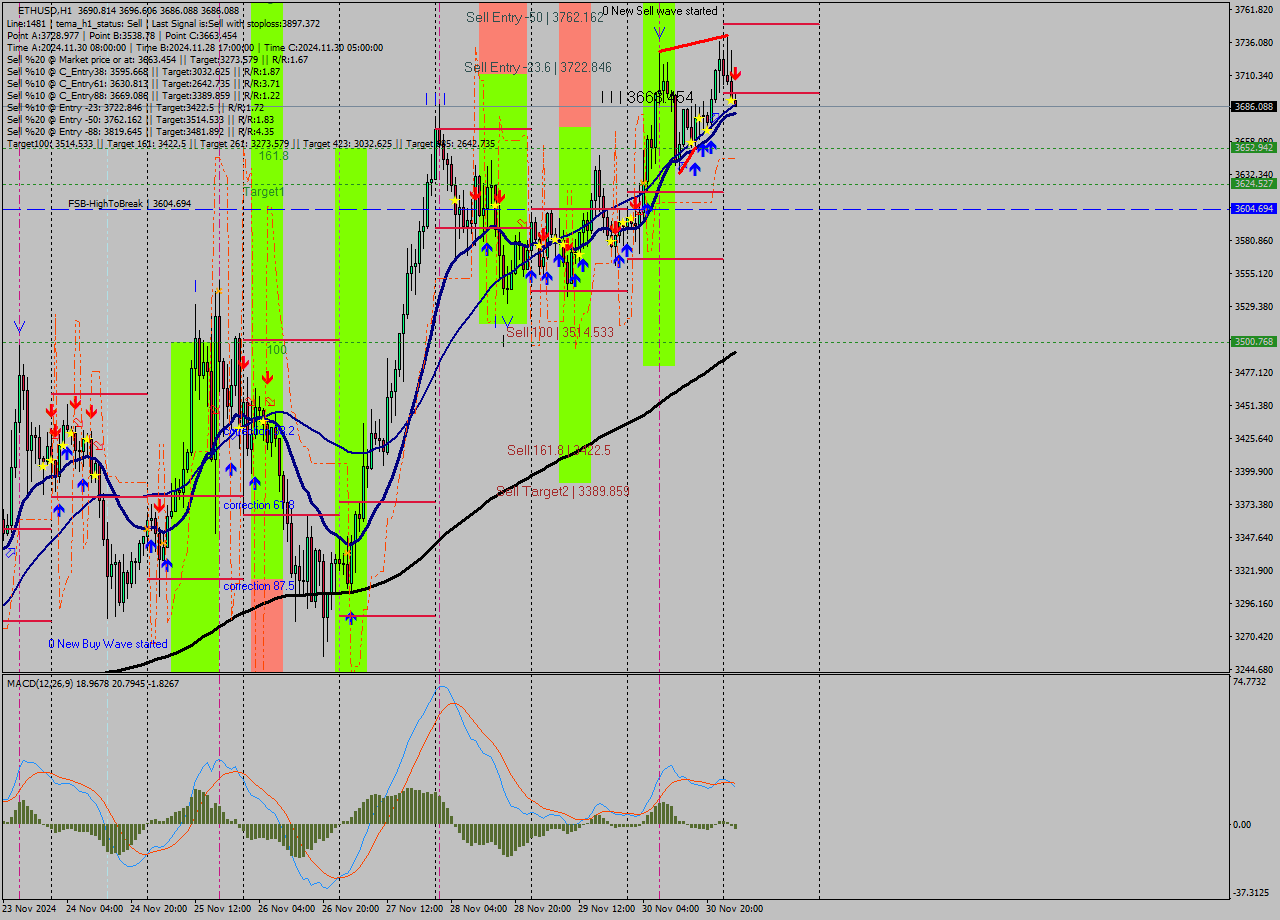Click the 'Sell %10 @ C_Entry88: 3669.088' line
Image resolution: width=1280 pixels, height=920 pixels.
(x=143, y=95)
